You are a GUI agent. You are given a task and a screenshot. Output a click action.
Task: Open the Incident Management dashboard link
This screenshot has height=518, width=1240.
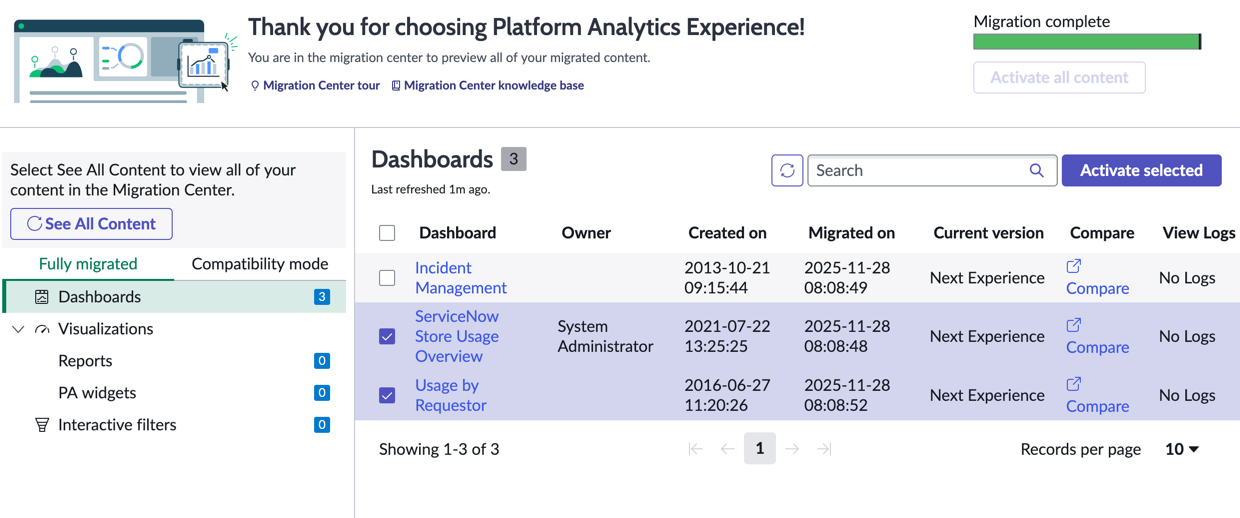tap(460, 278)
